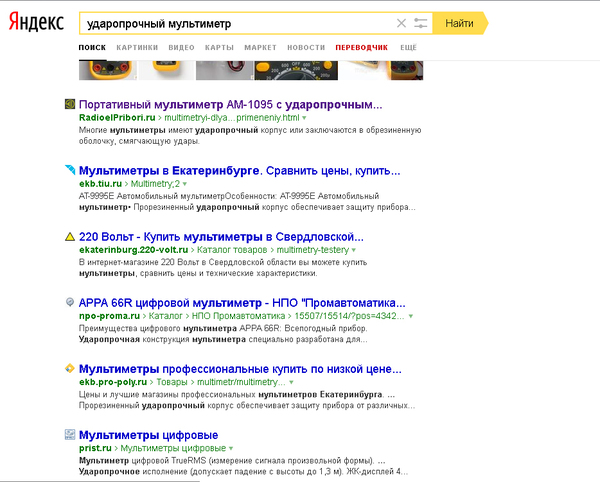Open the first multimeter image thumbnail

[108, 70]
